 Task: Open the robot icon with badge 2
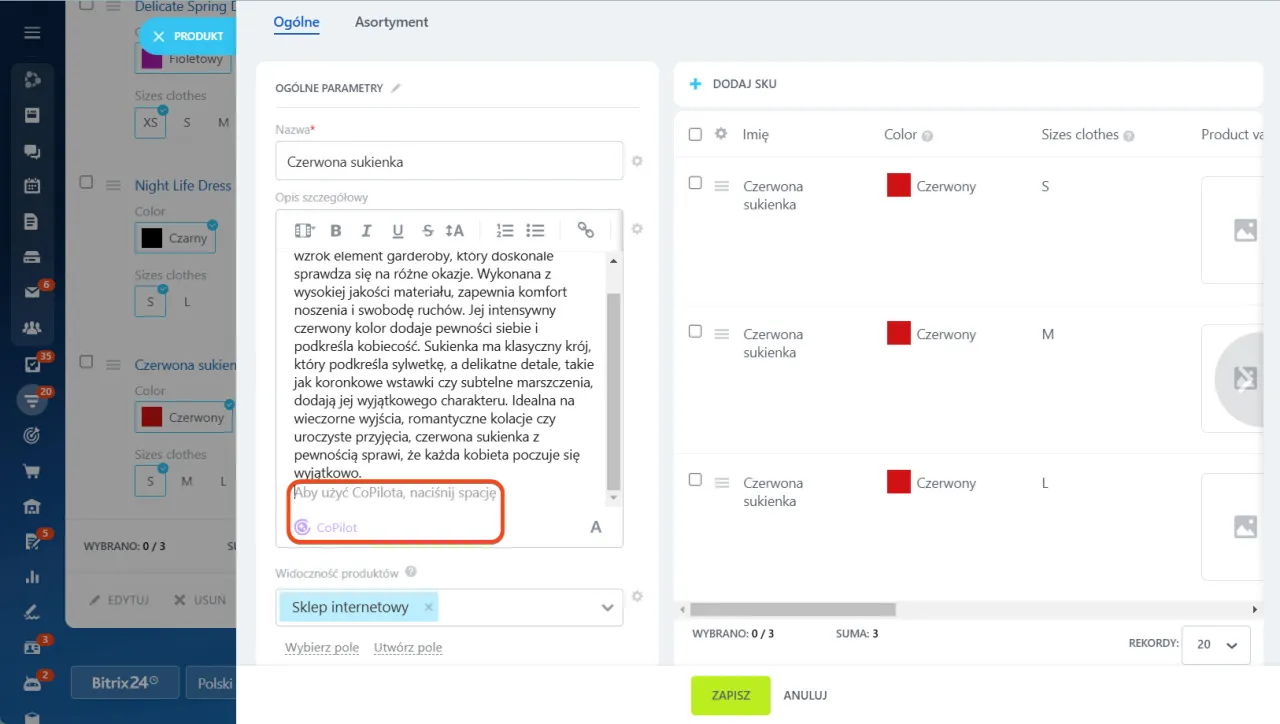pyautogui.click(x=32, y=683)
